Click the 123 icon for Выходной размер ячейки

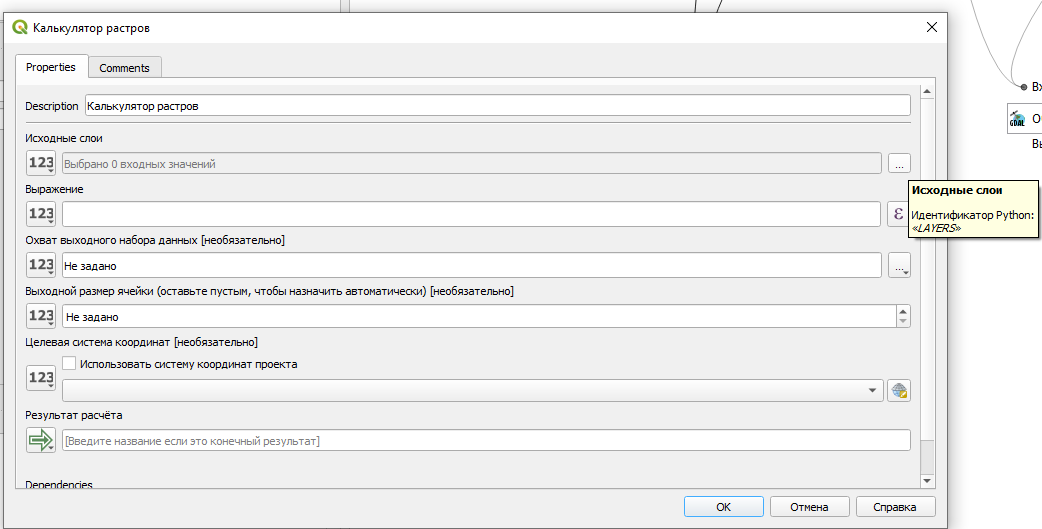point(41,316)
